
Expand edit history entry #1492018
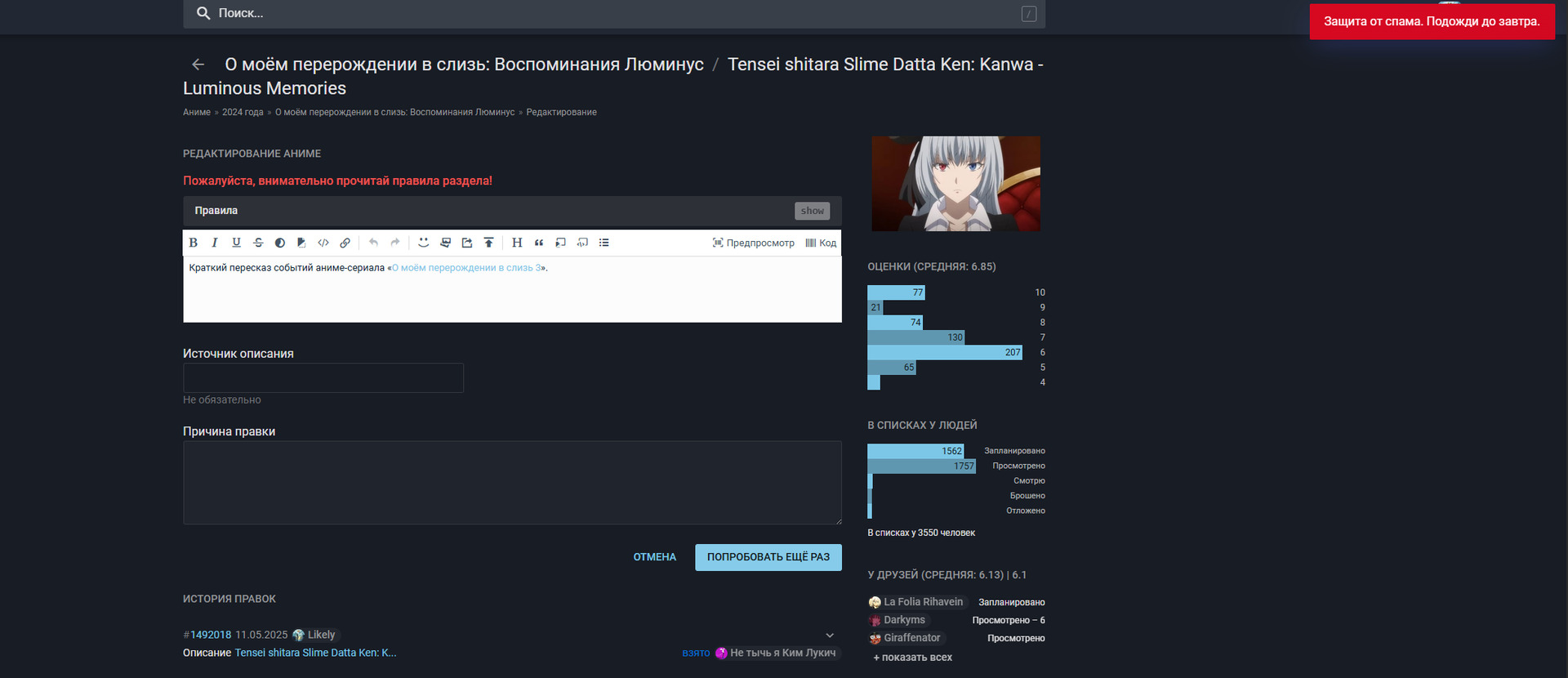coord(830,636)
